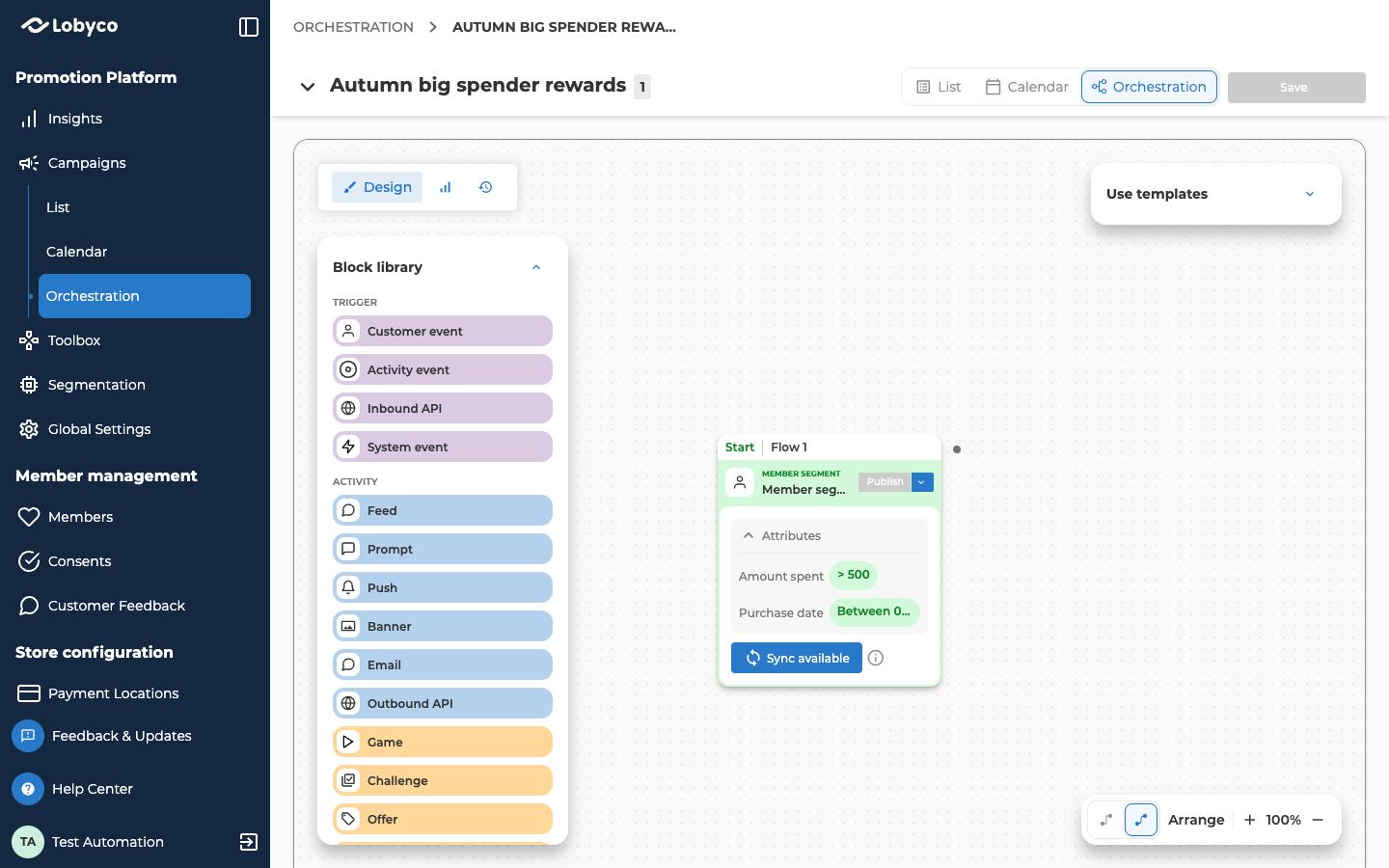
Task: Switch to the Calendar view tab
Action: click(1026, 87)
